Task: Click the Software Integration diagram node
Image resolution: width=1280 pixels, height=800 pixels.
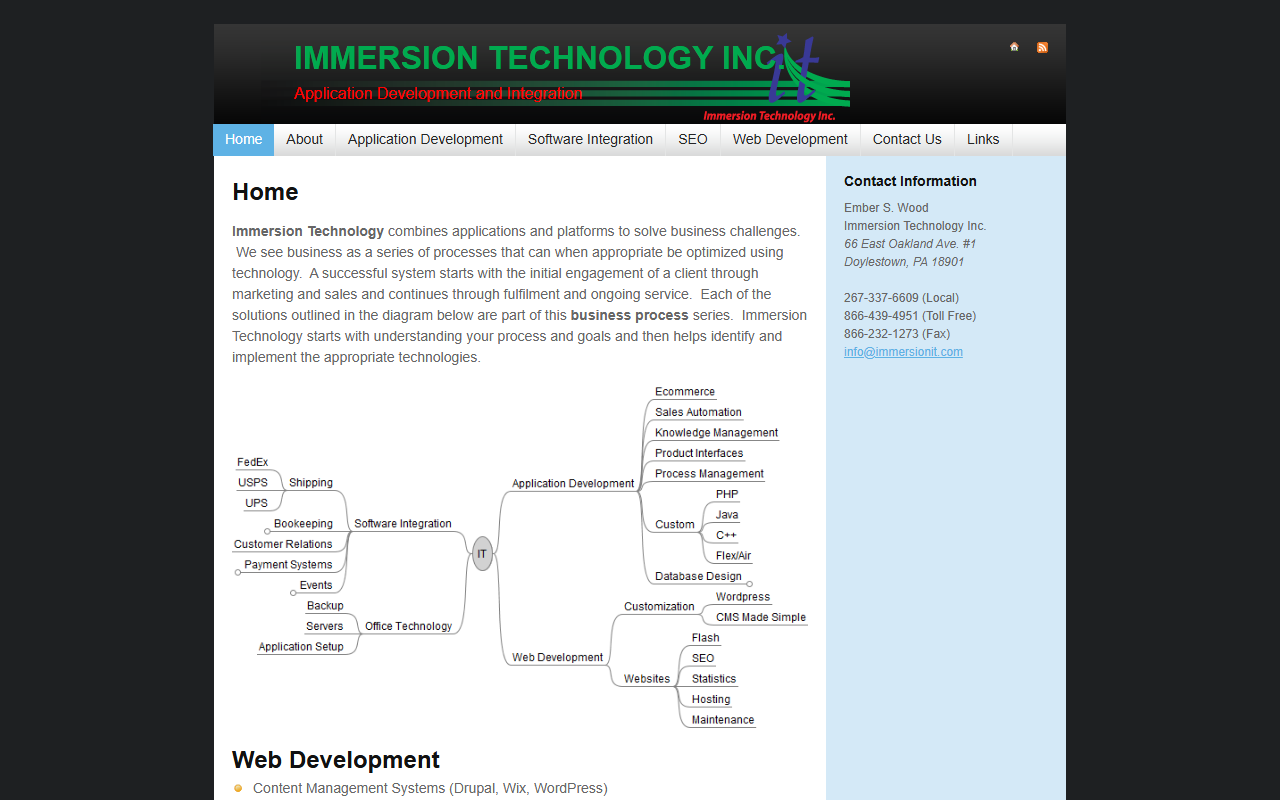Action: click(x=403, y=523)
